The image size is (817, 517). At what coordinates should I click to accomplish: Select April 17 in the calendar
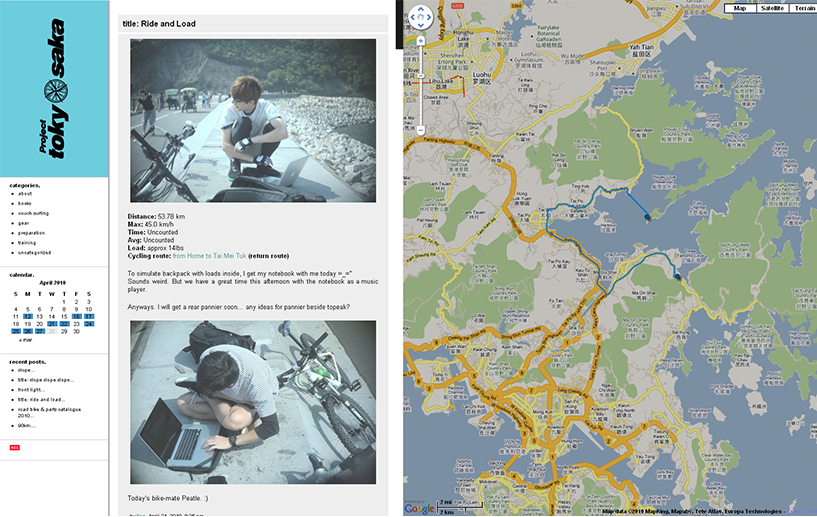pyautogui.click(x=89, y=316)
